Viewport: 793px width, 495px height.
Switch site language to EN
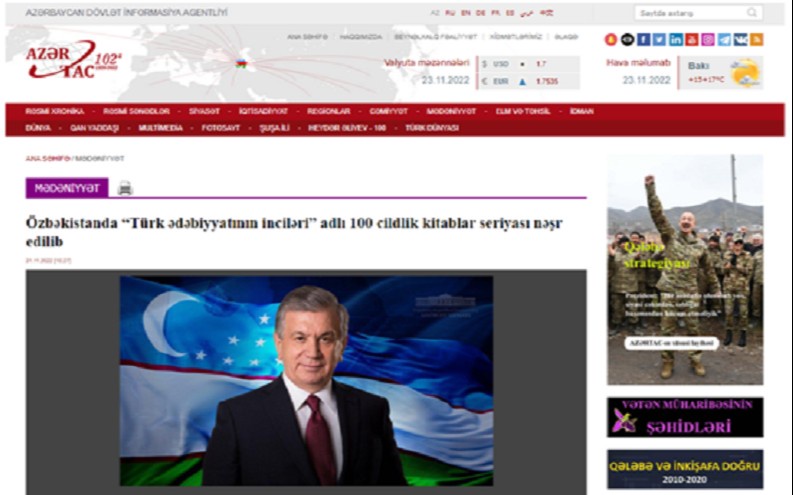465,13
